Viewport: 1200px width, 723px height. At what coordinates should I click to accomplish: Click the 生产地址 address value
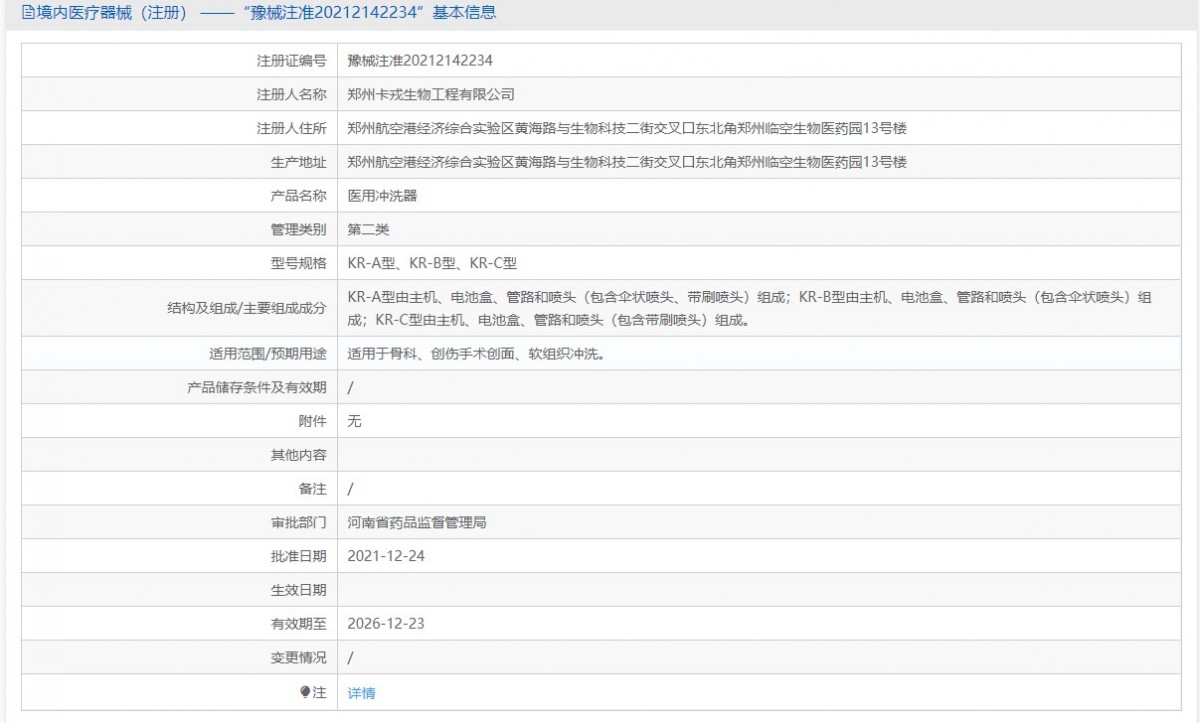pyautogui.click(x=626, y=162)
